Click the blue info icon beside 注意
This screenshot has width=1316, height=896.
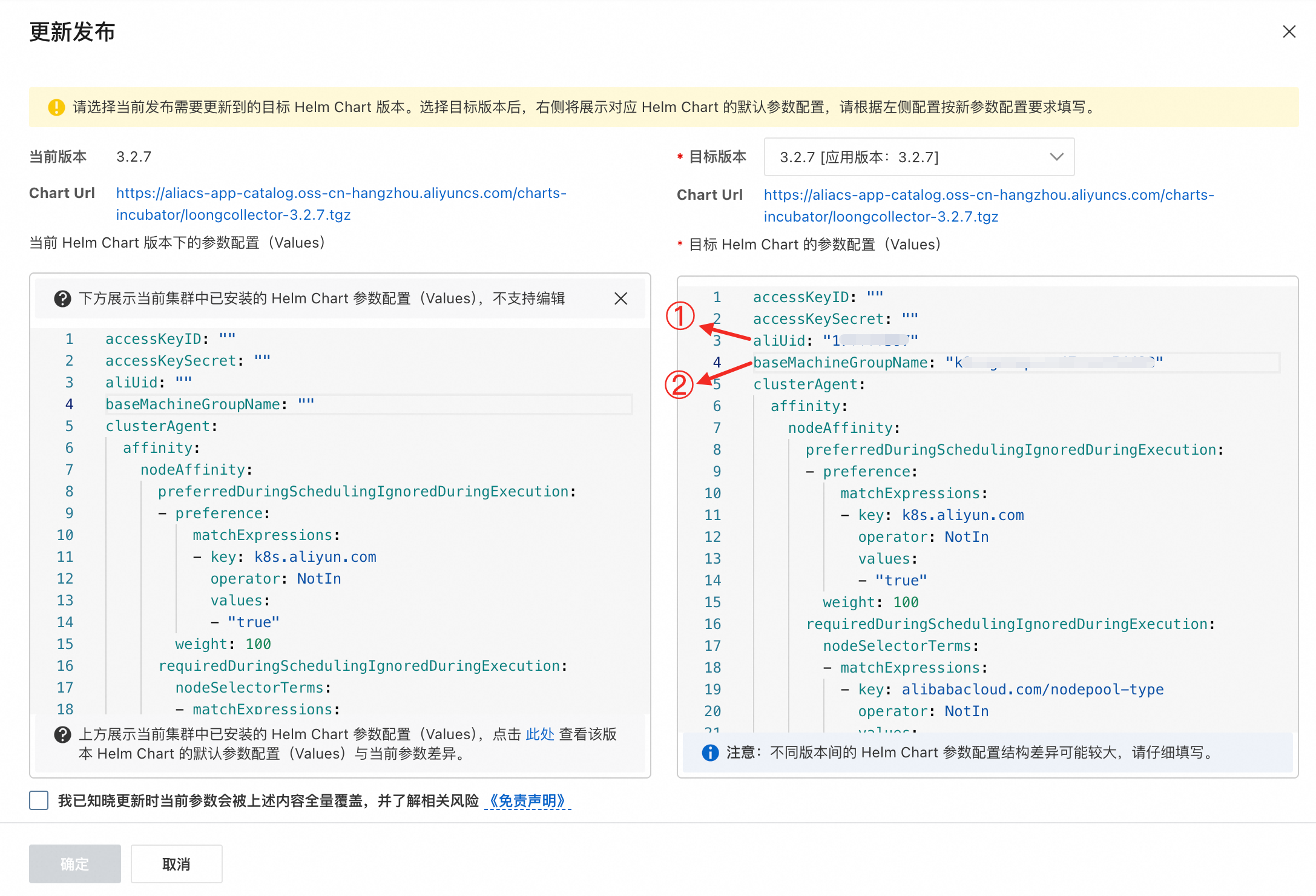tap(710, 753)
